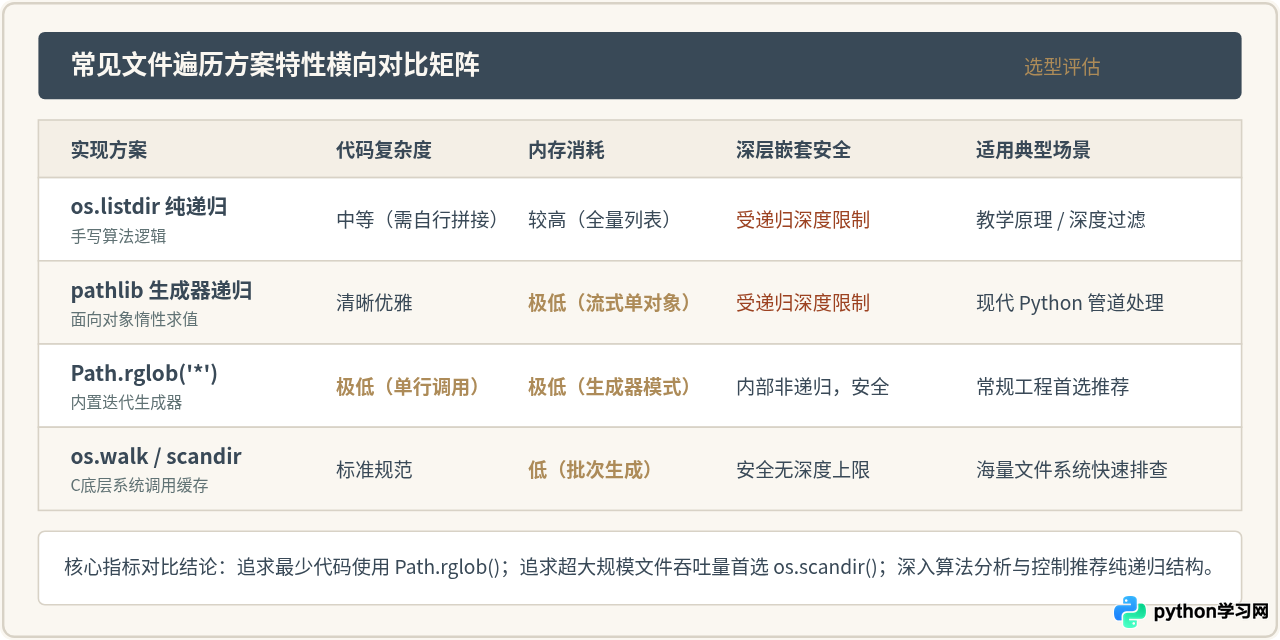Image resolution: width=1280 pixels, height=640 pixels.
Task: Click the C底层系统调用缓存 subtitle
Action: click(x=139, y=486)
